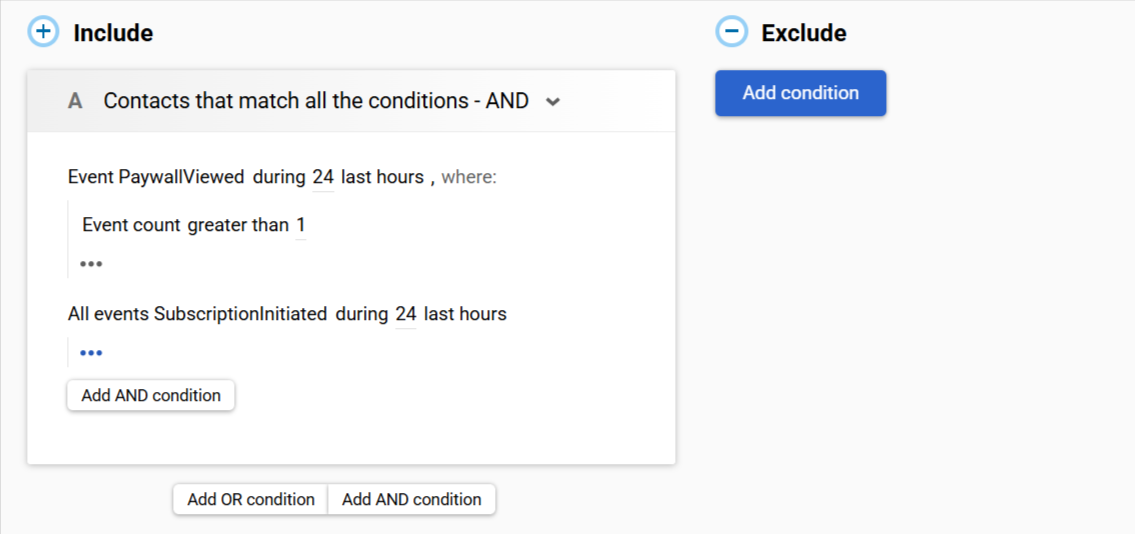This screenshot has height=534, width=1135.
Task: Expand the match conditions chevron dropdown
Action: tap(552, 102)
